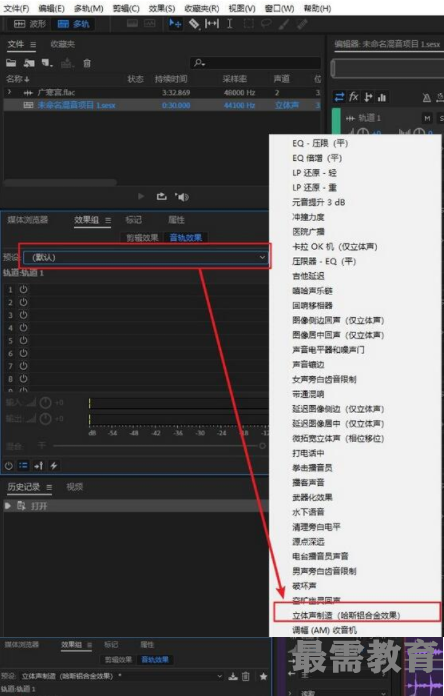The width and height of the screenshot is (444, 696).
Task: Click the 输入 gain knob in the effects rack
Action: 46,403
